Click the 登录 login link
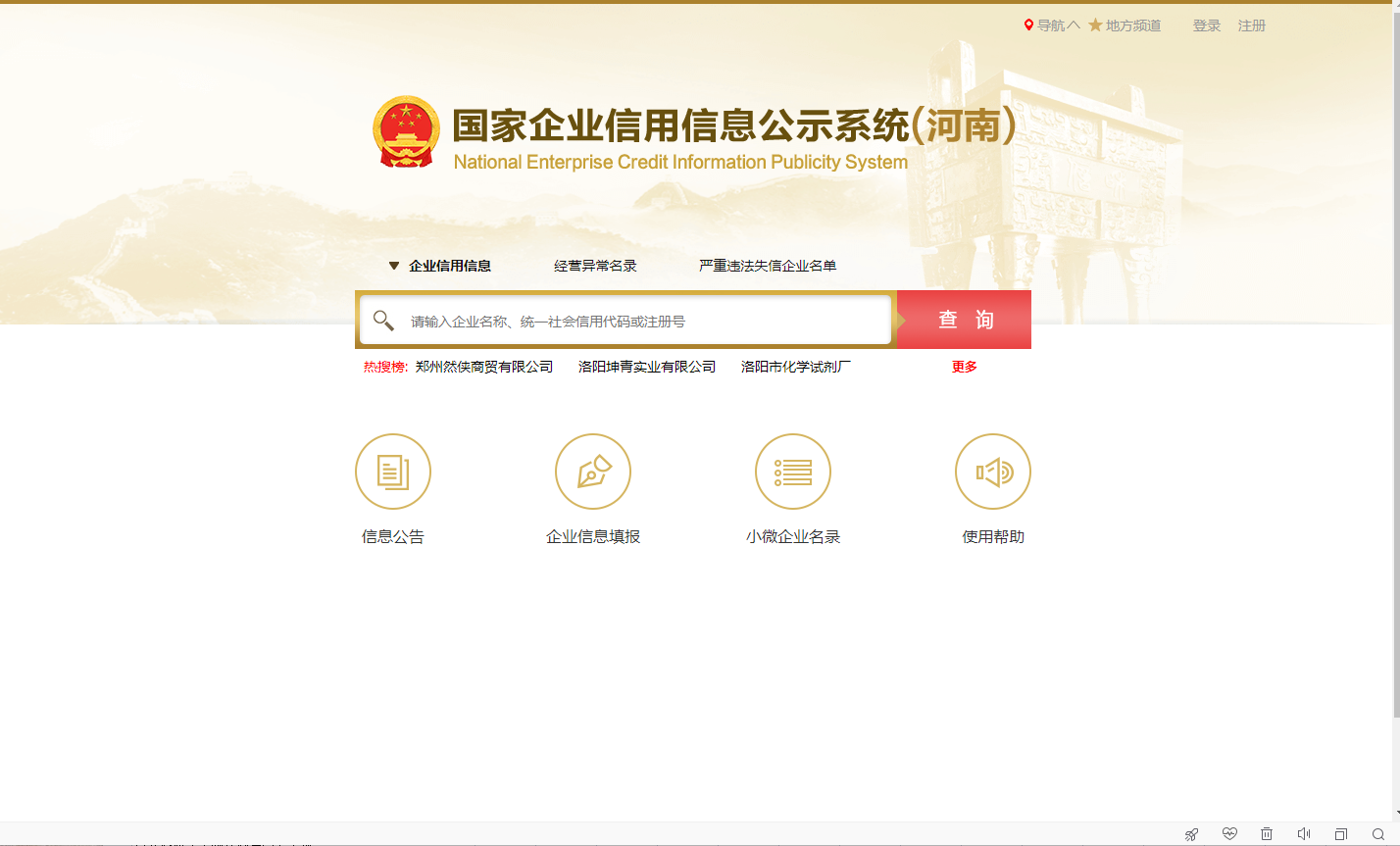This screenshot has width=1400, height=846. (x=1206, y=25)
